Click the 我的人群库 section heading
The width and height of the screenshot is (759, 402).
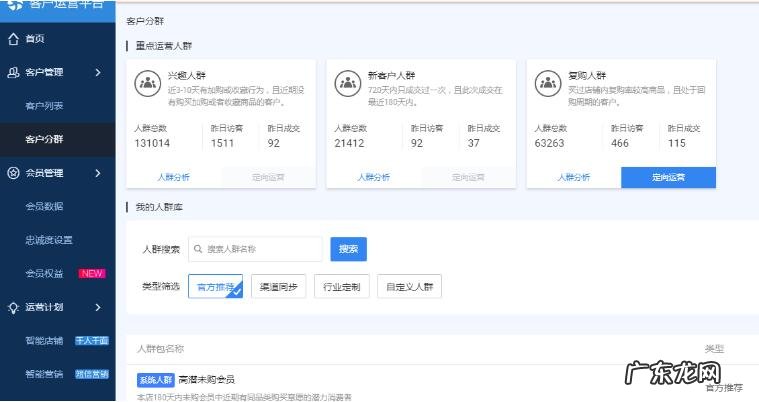tap(159, 207)
